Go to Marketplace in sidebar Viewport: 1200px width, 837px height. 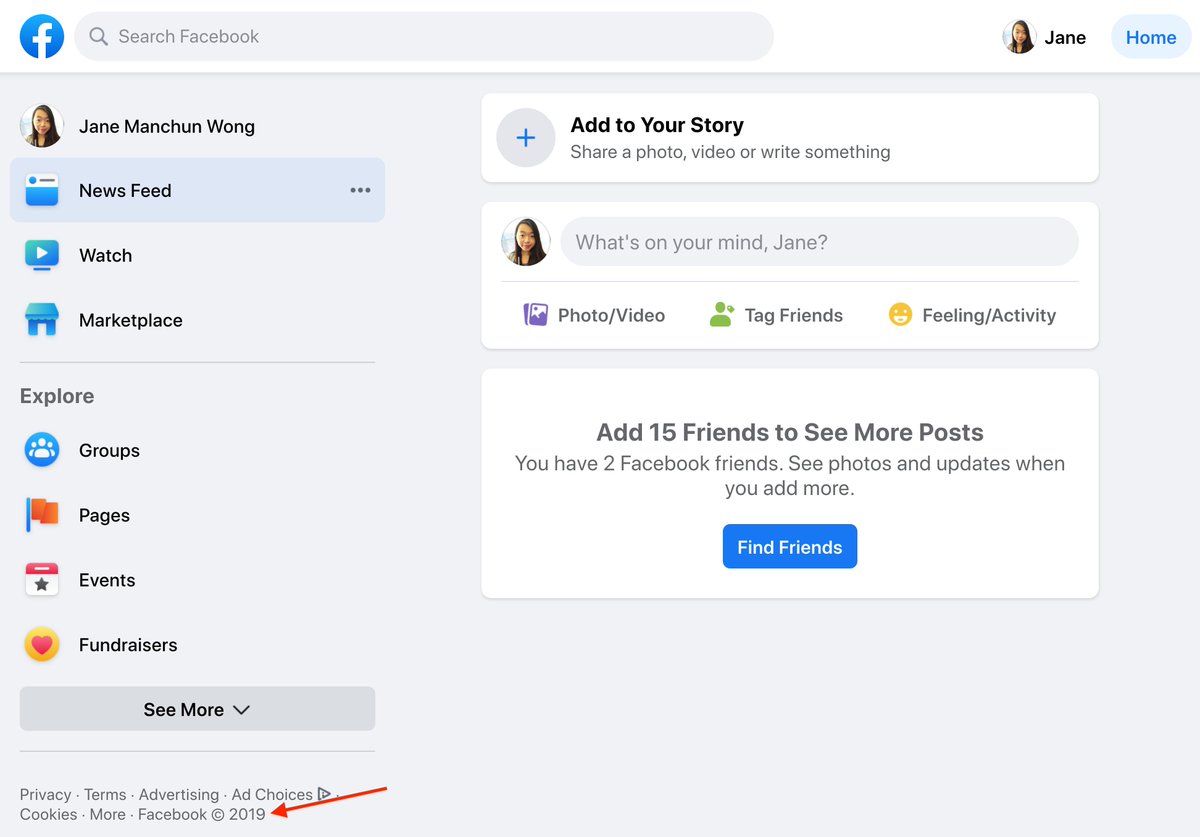(x=197, y=320)
